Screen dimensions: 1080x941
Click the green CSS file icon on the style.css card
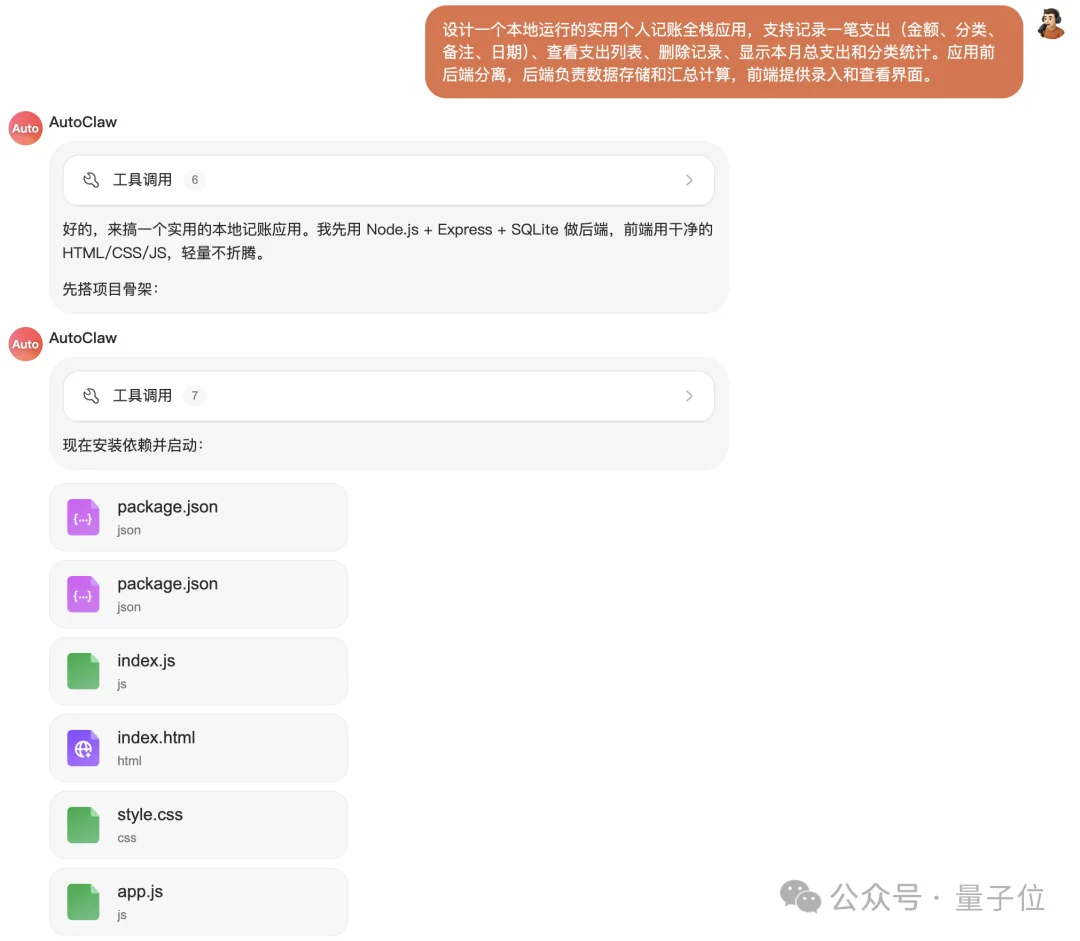coord(83,824)
